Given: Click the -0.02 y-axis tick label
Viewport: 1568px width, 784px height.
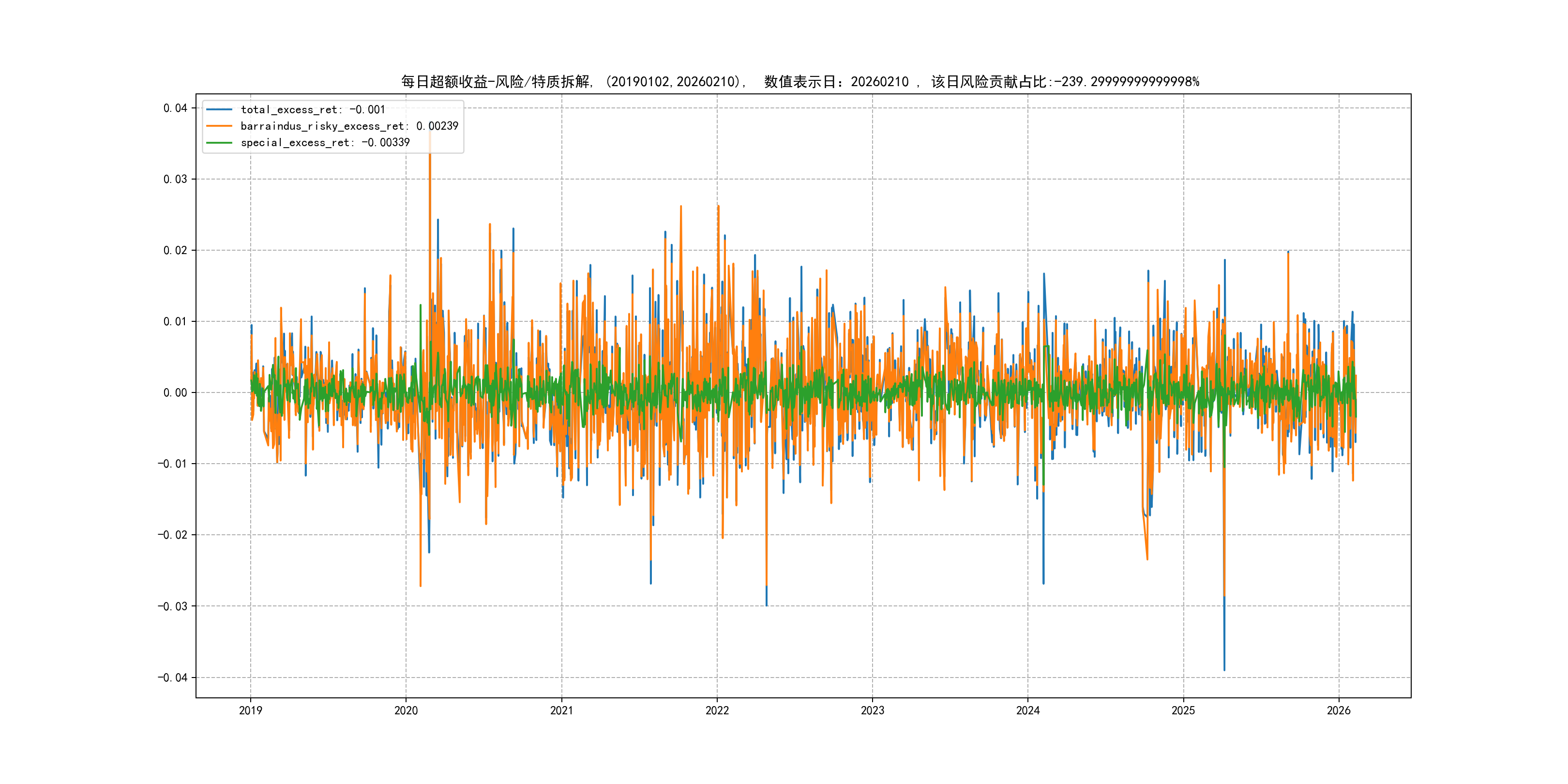Looking at the screenshot, I should (x=172, y=535).
